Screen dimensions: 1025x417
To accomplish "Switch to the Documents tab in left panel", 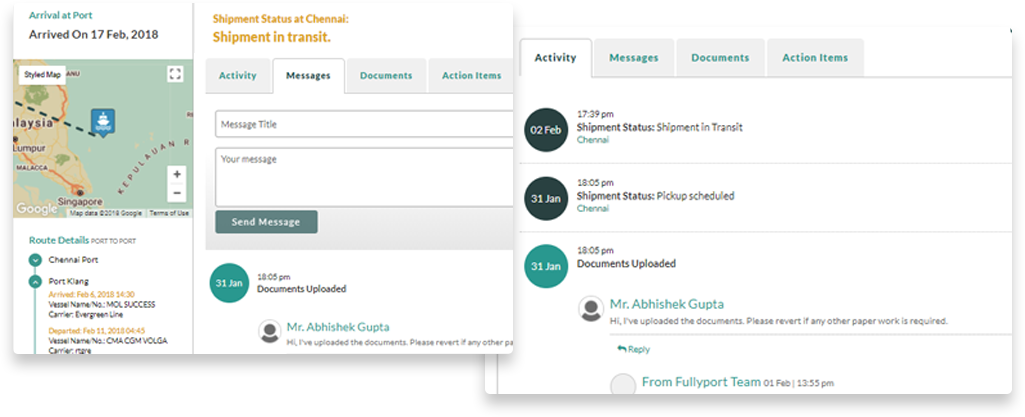I will [386, 76].
